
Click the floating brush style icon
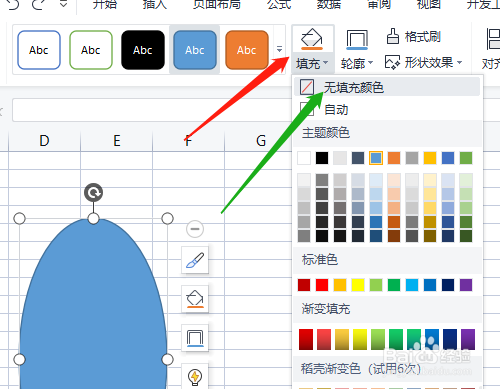tap(195, 260)
